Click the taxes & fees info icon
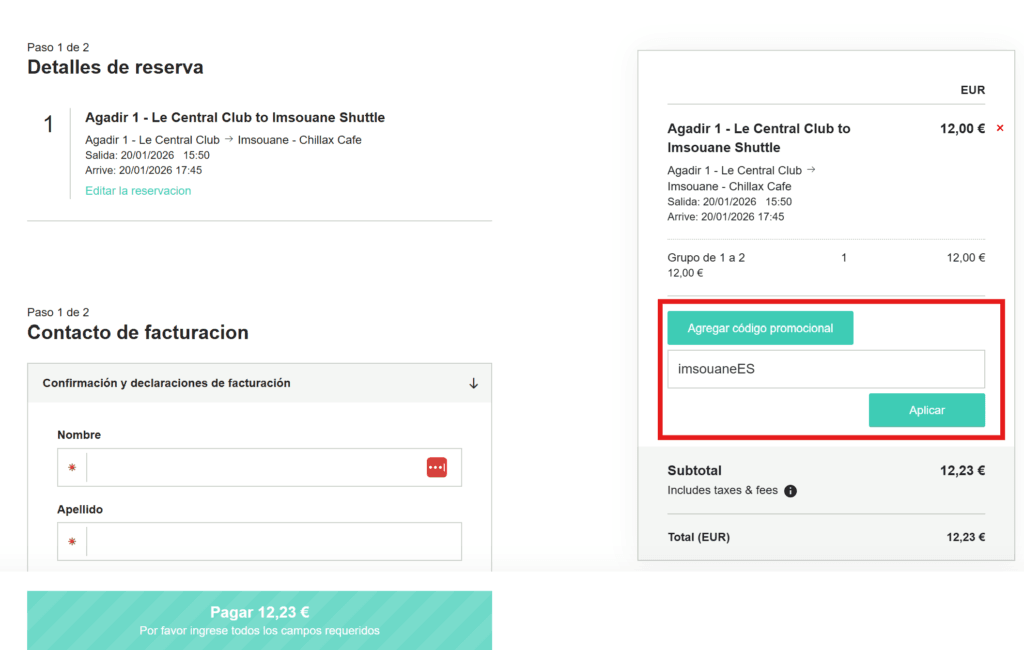The height and width of the screenshot is (650, 1024). click(x=790, y=491)
